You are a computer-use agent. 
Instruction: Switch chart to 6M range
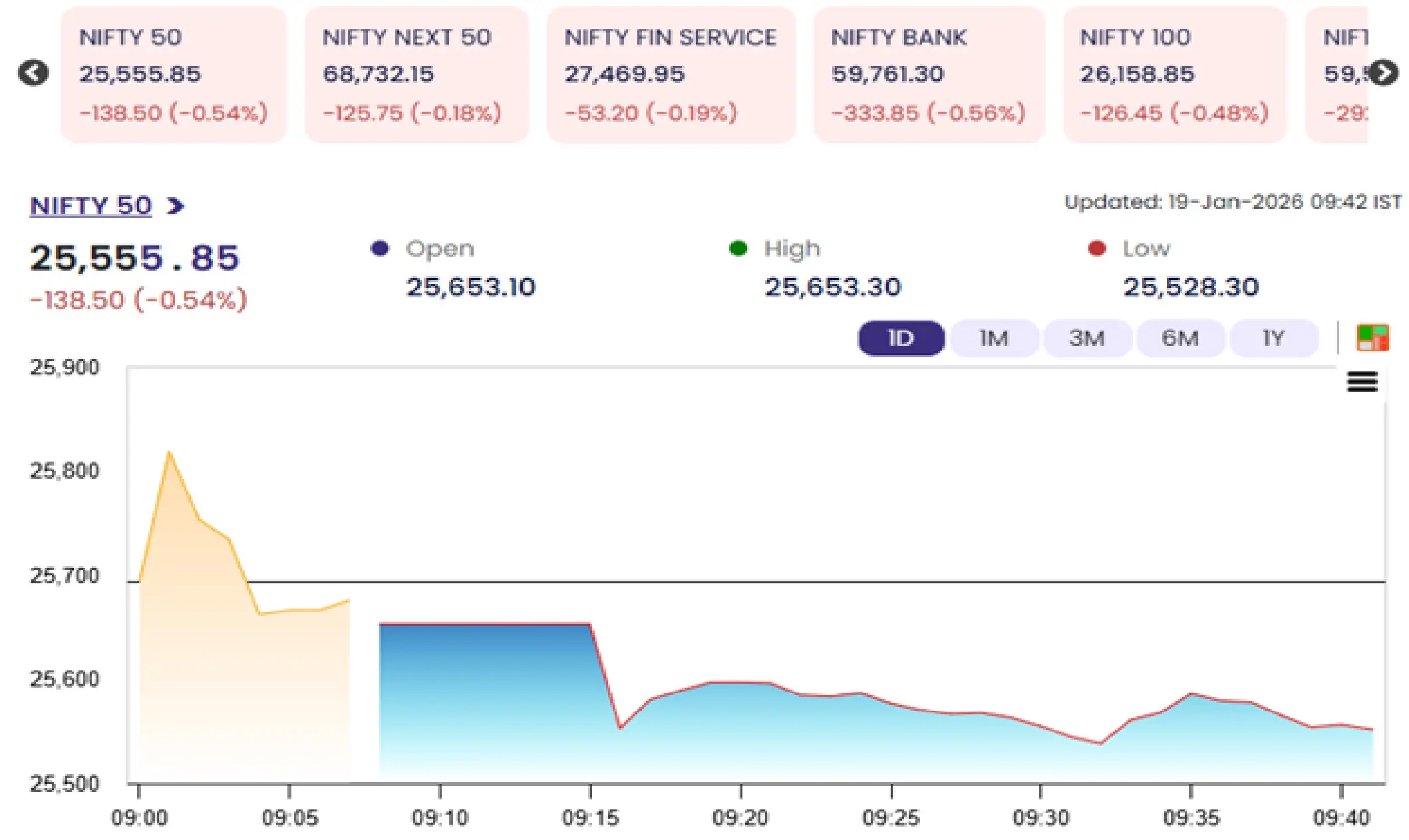click(x=1180, y=339)
